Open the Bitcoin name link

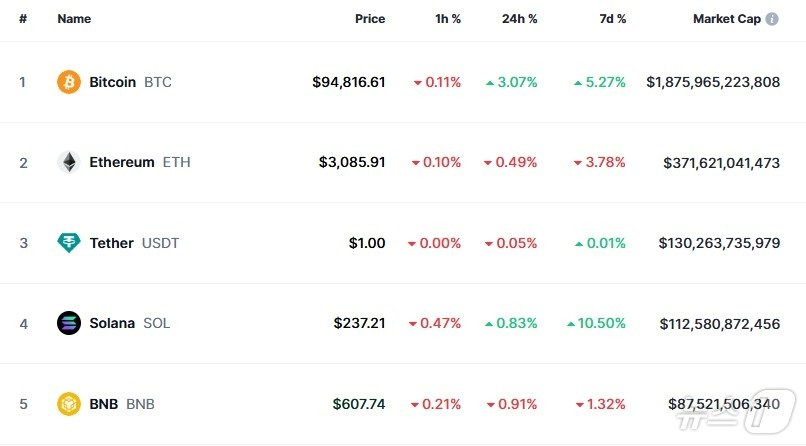click(112, 82)
